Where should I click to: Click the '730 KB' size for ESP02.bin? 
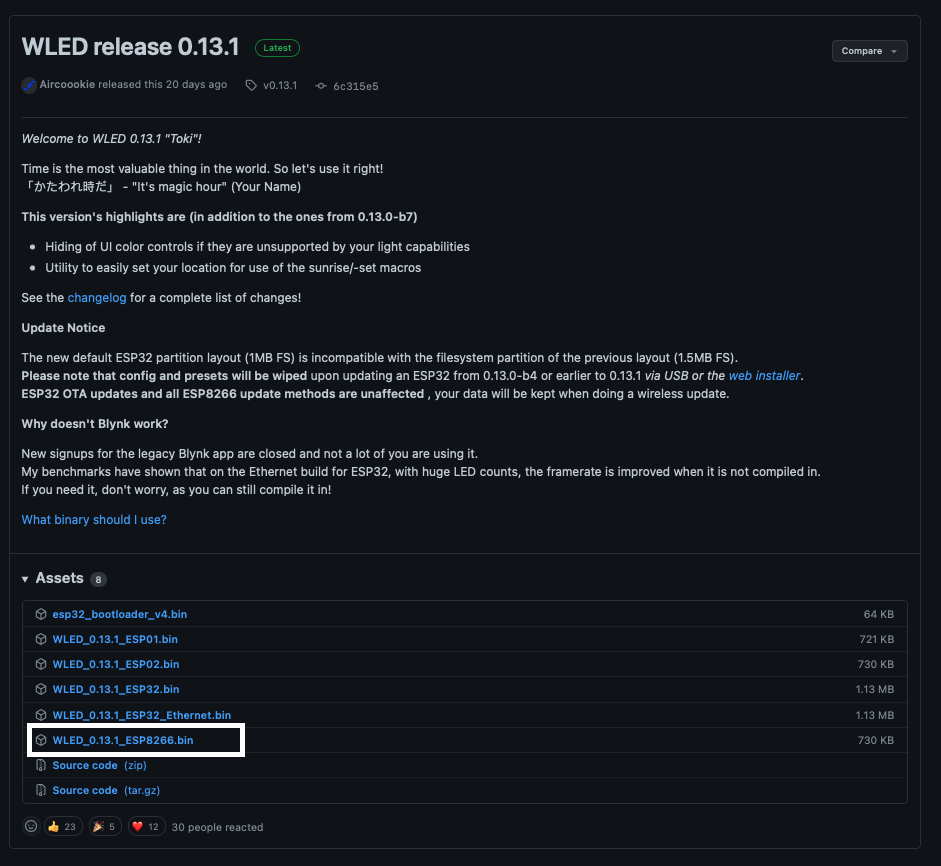click(x=876, y=664)
